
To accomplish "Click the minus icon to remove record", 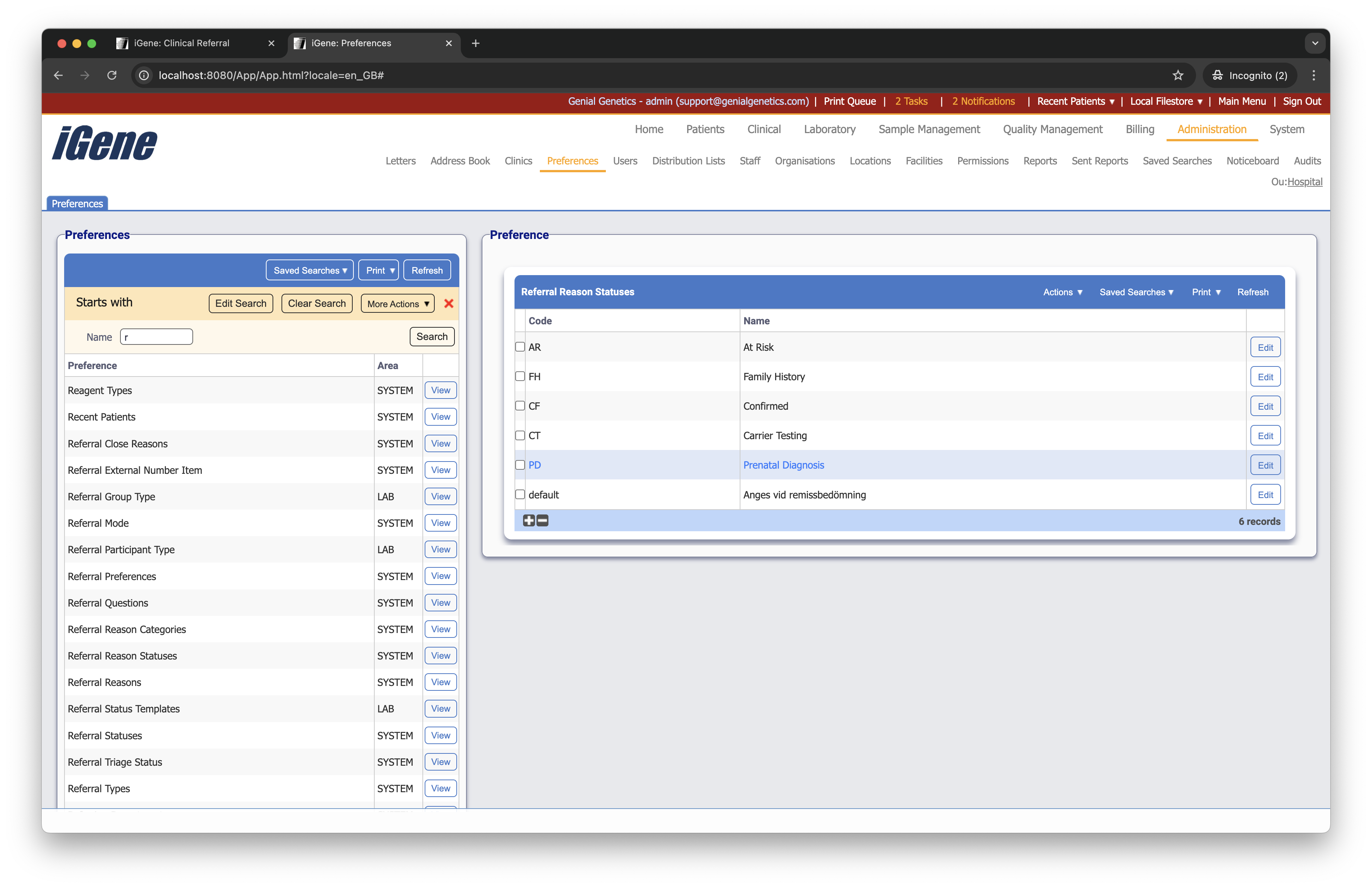I will click(x=542, y=521).
